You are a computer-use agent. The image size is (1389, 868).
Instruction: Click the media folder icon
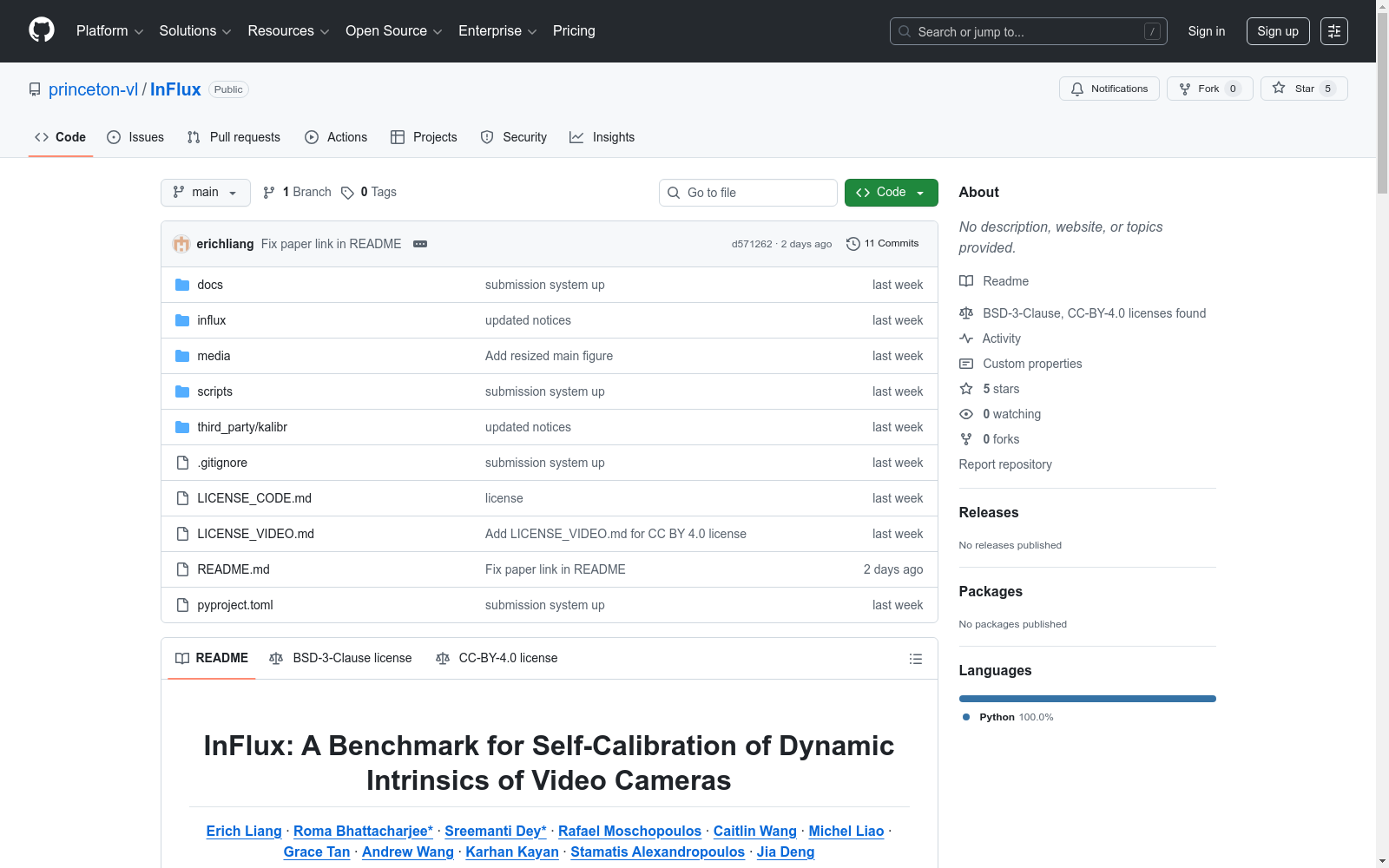pyautogui.click(x=182, y=356)
